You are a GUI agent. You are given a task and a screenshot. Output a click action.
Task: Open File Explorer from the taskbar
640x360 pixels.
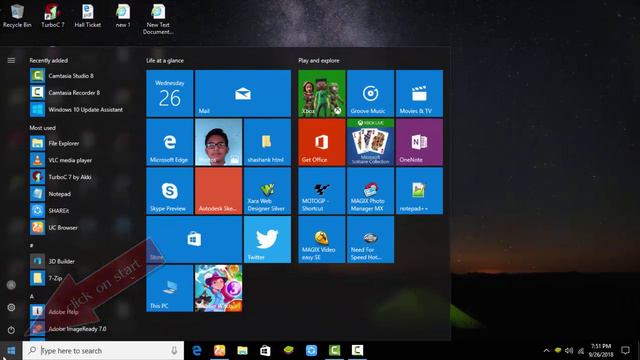pyautogui.click(x=242, y=350)
